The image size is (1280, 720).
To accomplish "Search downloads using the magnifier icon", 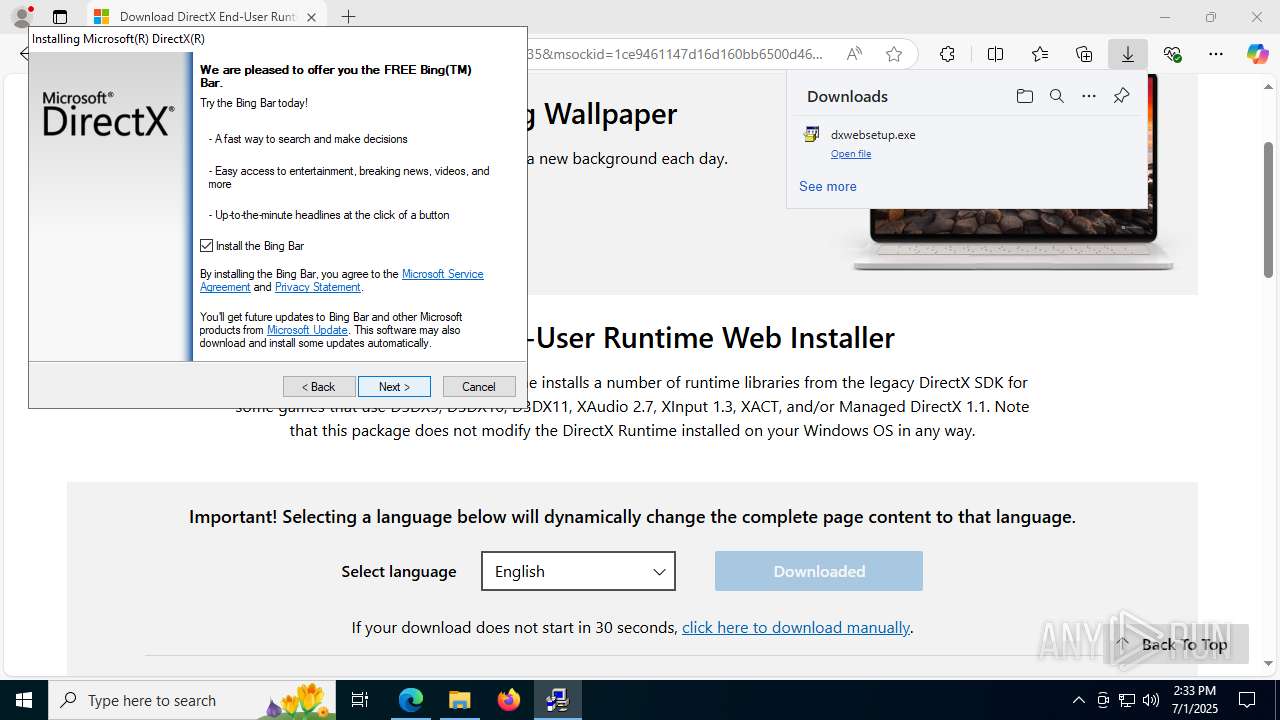I will (x=1056, y=96).
